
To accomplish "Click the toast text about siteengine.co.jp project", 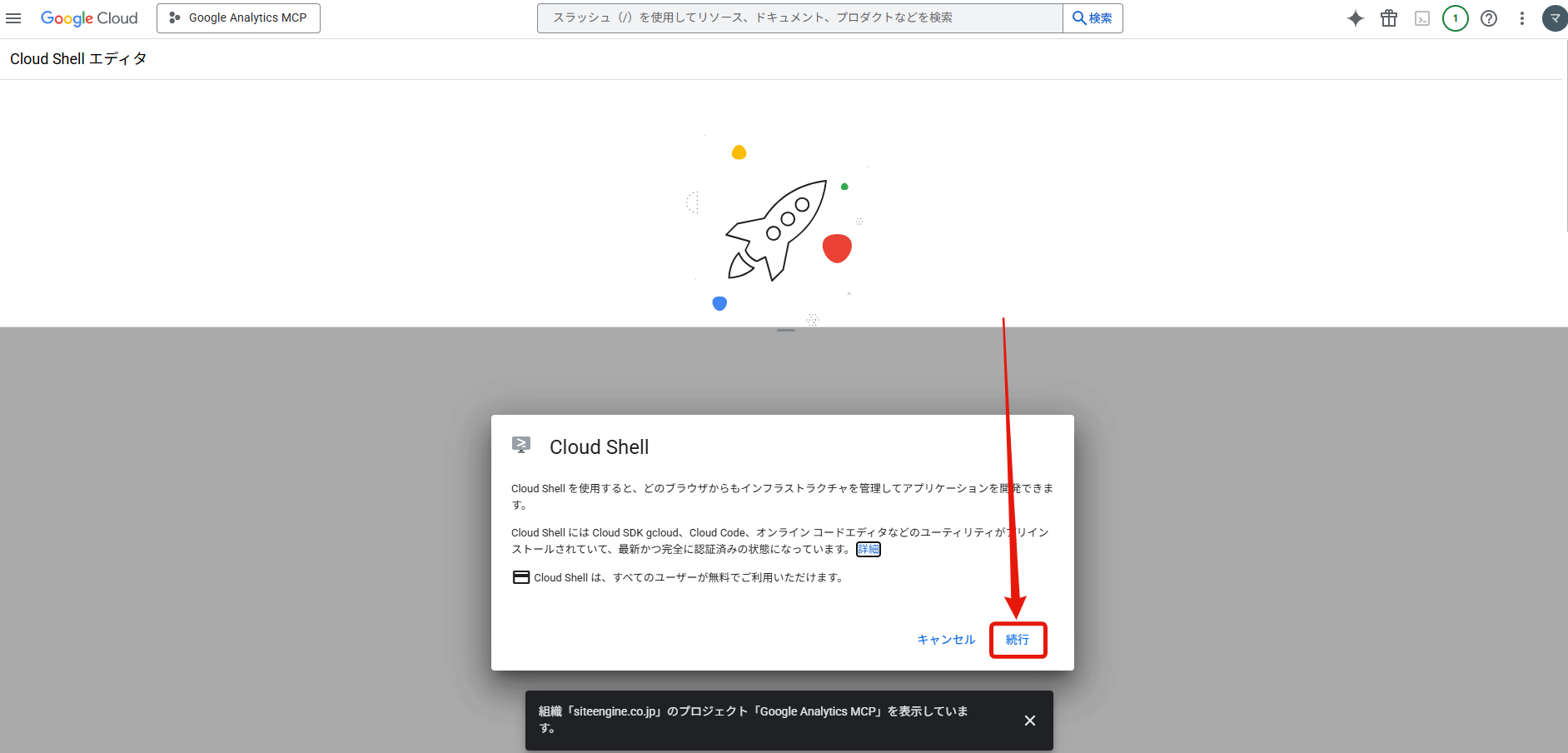I will tap(754, 720).
